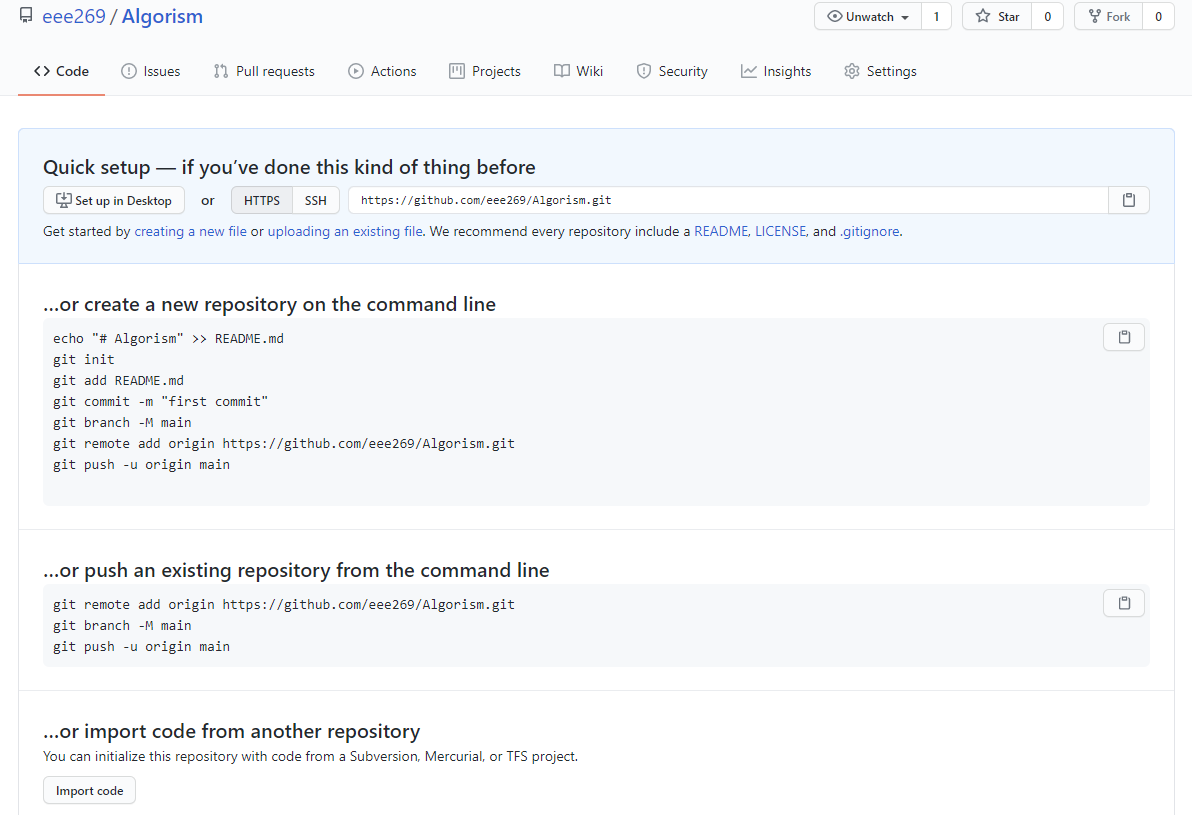Open the LICENSE recommendation link
The height and width of the screenshot is (815, 1192).
pos(781,231)
